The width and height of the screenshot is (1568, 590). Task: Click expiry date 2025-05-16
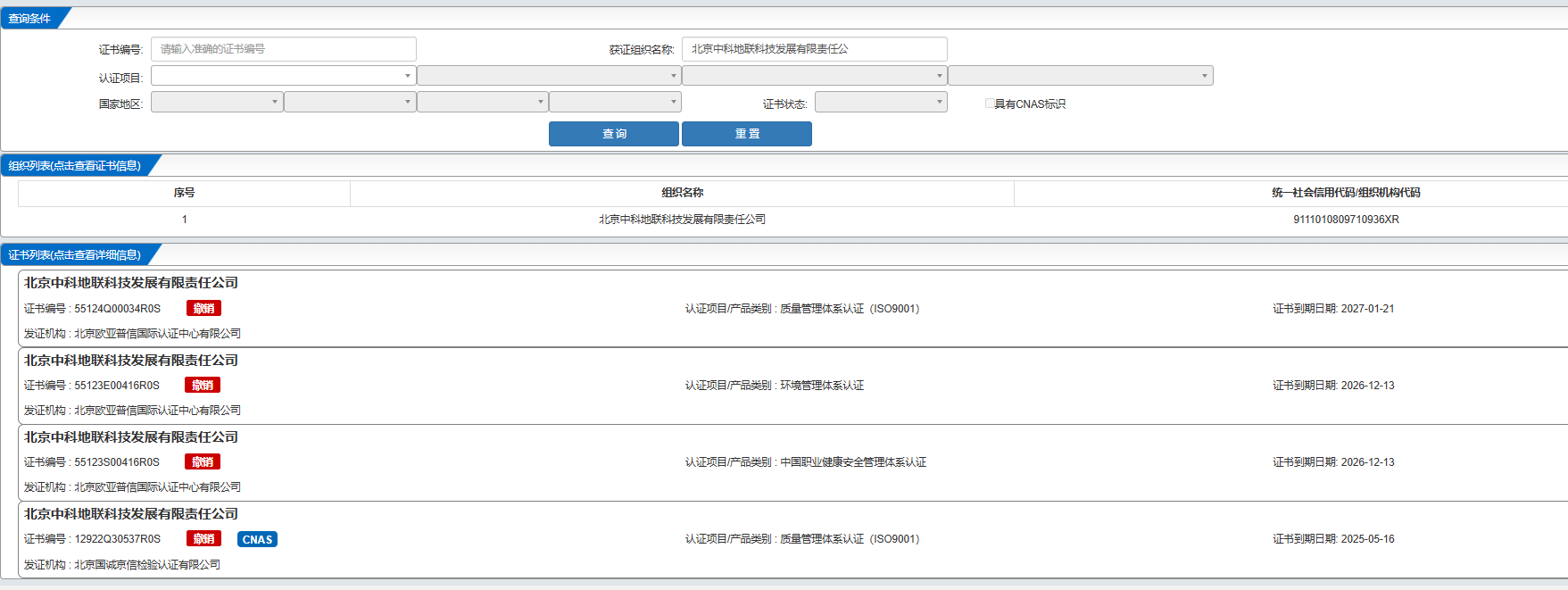[x=1367, y=539]
